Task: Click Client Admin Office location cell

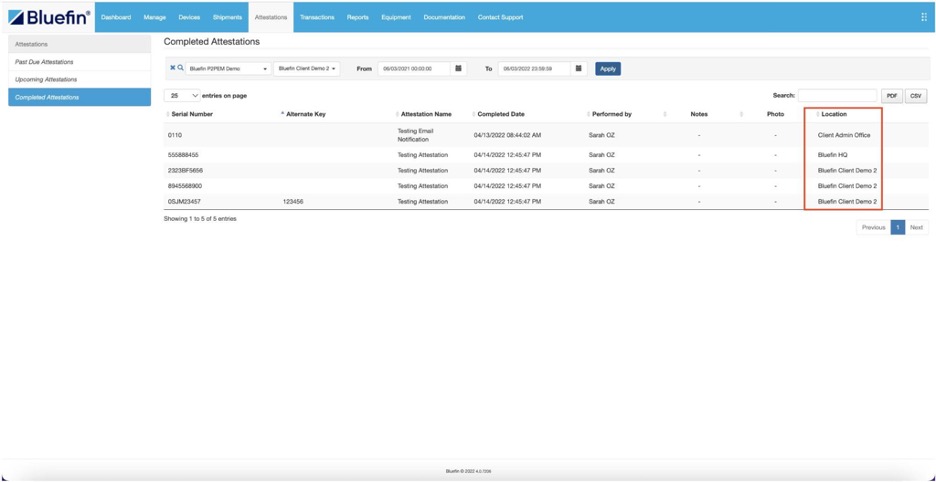Action: (844, 136)
